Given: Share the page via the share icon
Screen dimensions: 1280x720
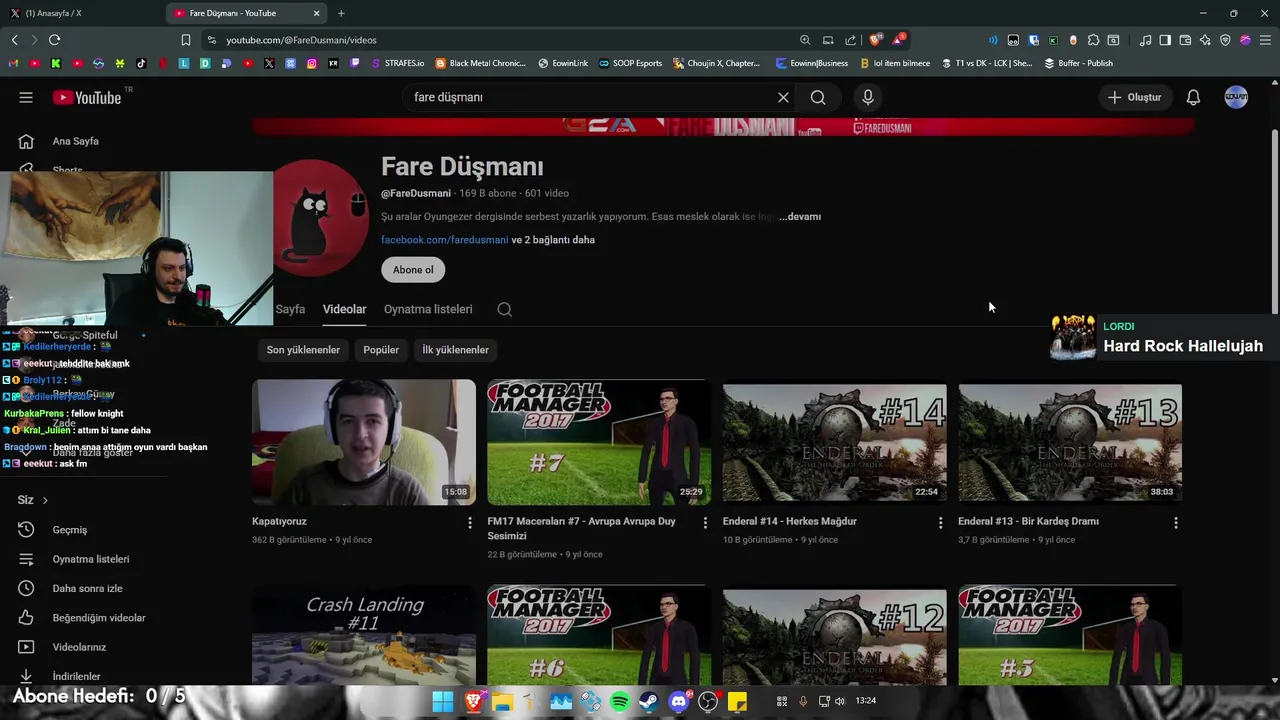Looking at the screenshot, I should pos(851,40).
